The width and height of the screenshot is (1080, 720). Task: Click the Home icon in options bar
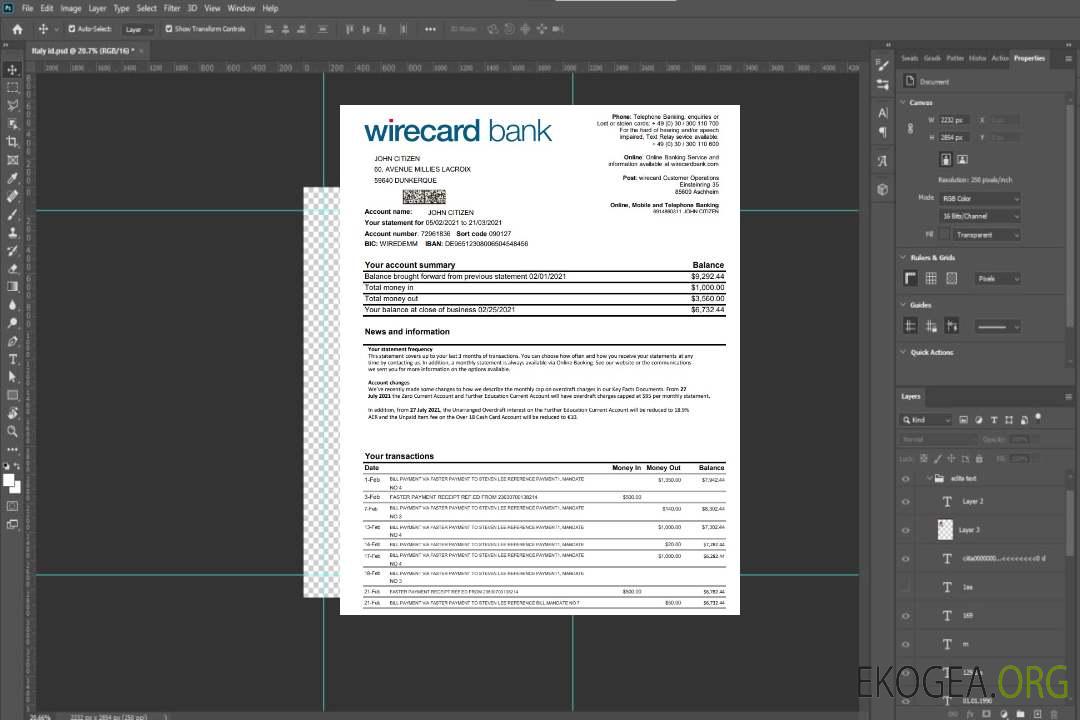pyautogui.click(x=17, y=29)
